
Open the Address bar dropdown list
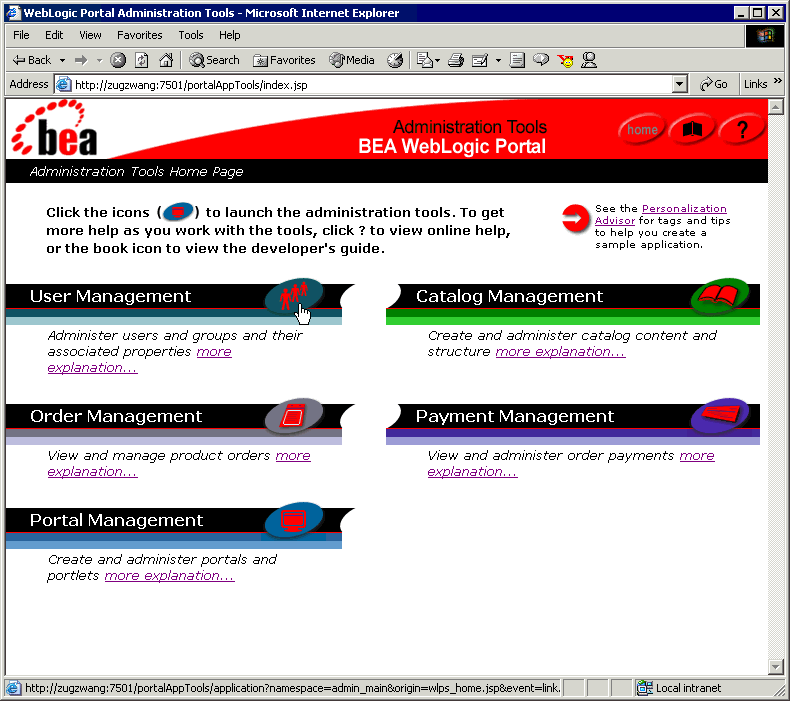(680, 84)
